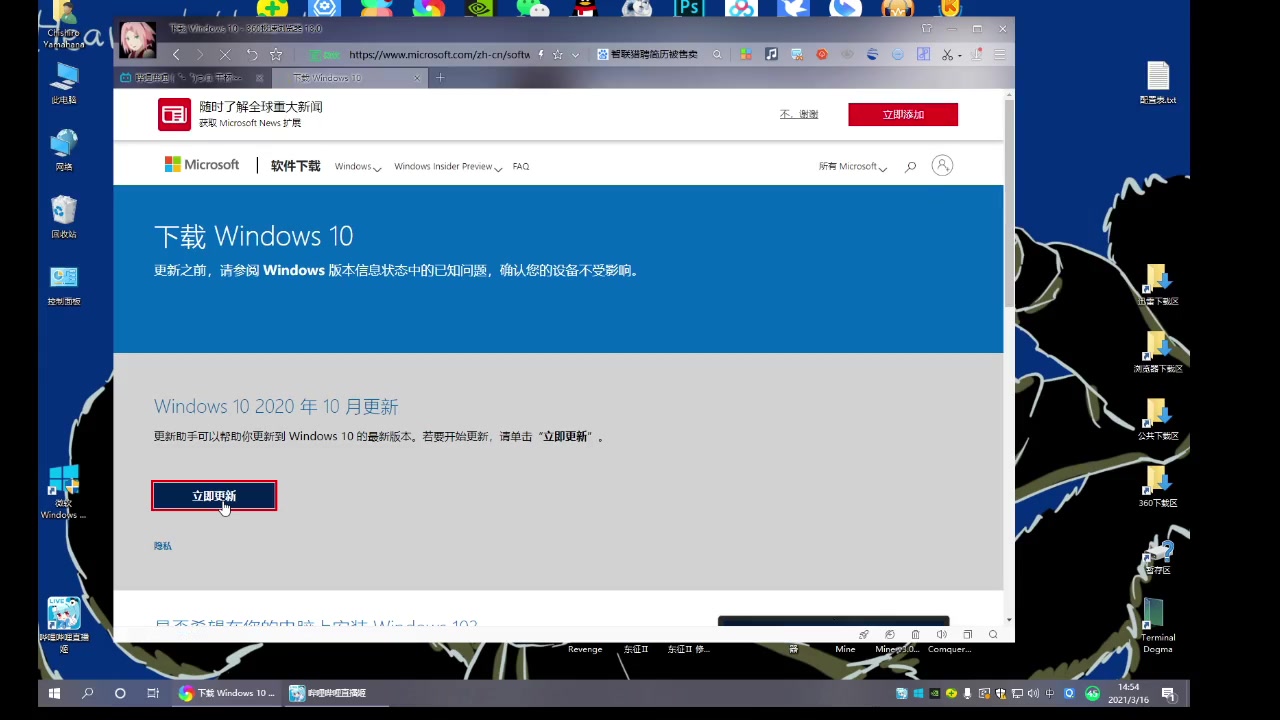Viewport: 1280px width, 720px height.
Task: Click the lightning speed-mode icon in the address bar
Action: pos(541,55)
